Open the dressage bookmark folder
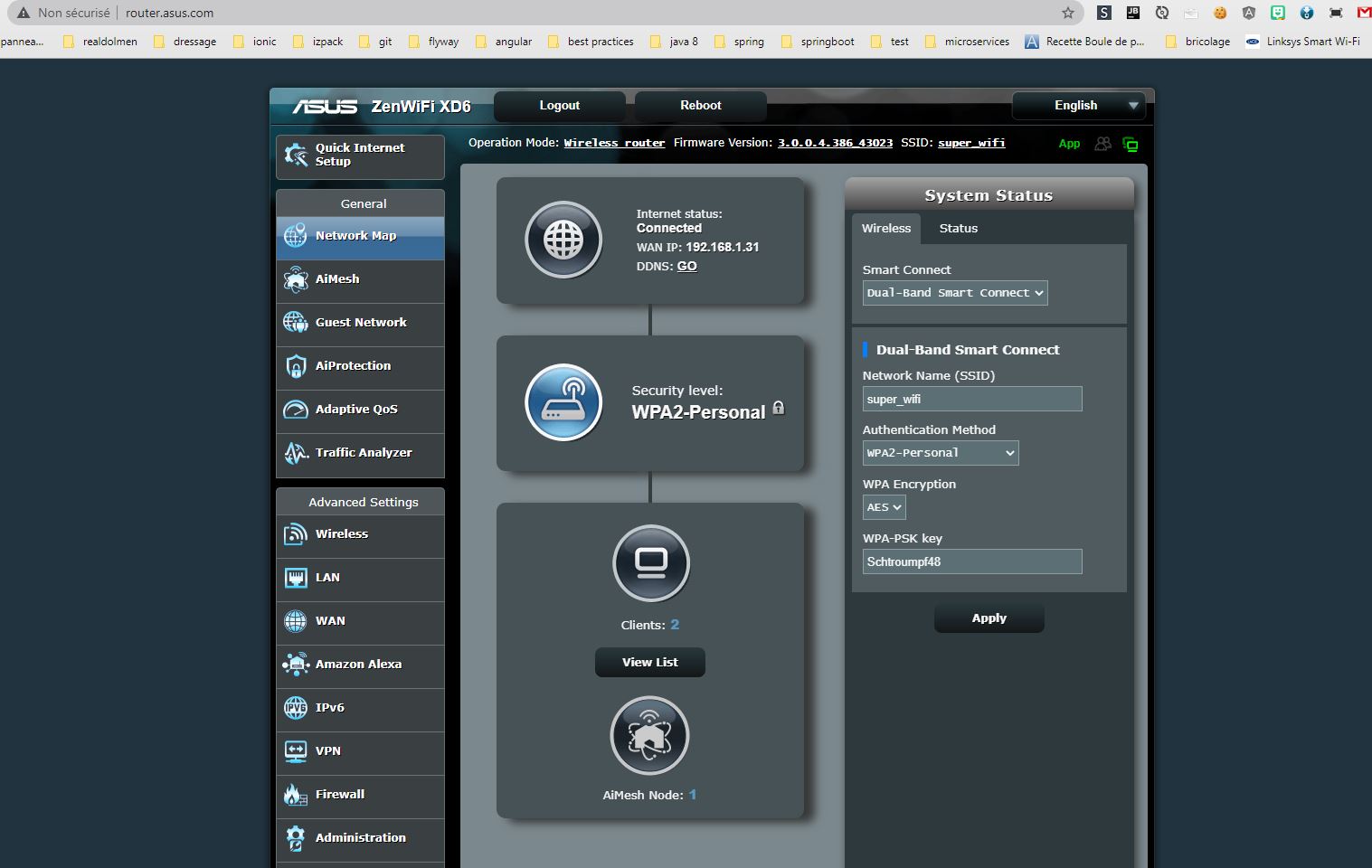The image size is (1372, 868). pos(185,42)
